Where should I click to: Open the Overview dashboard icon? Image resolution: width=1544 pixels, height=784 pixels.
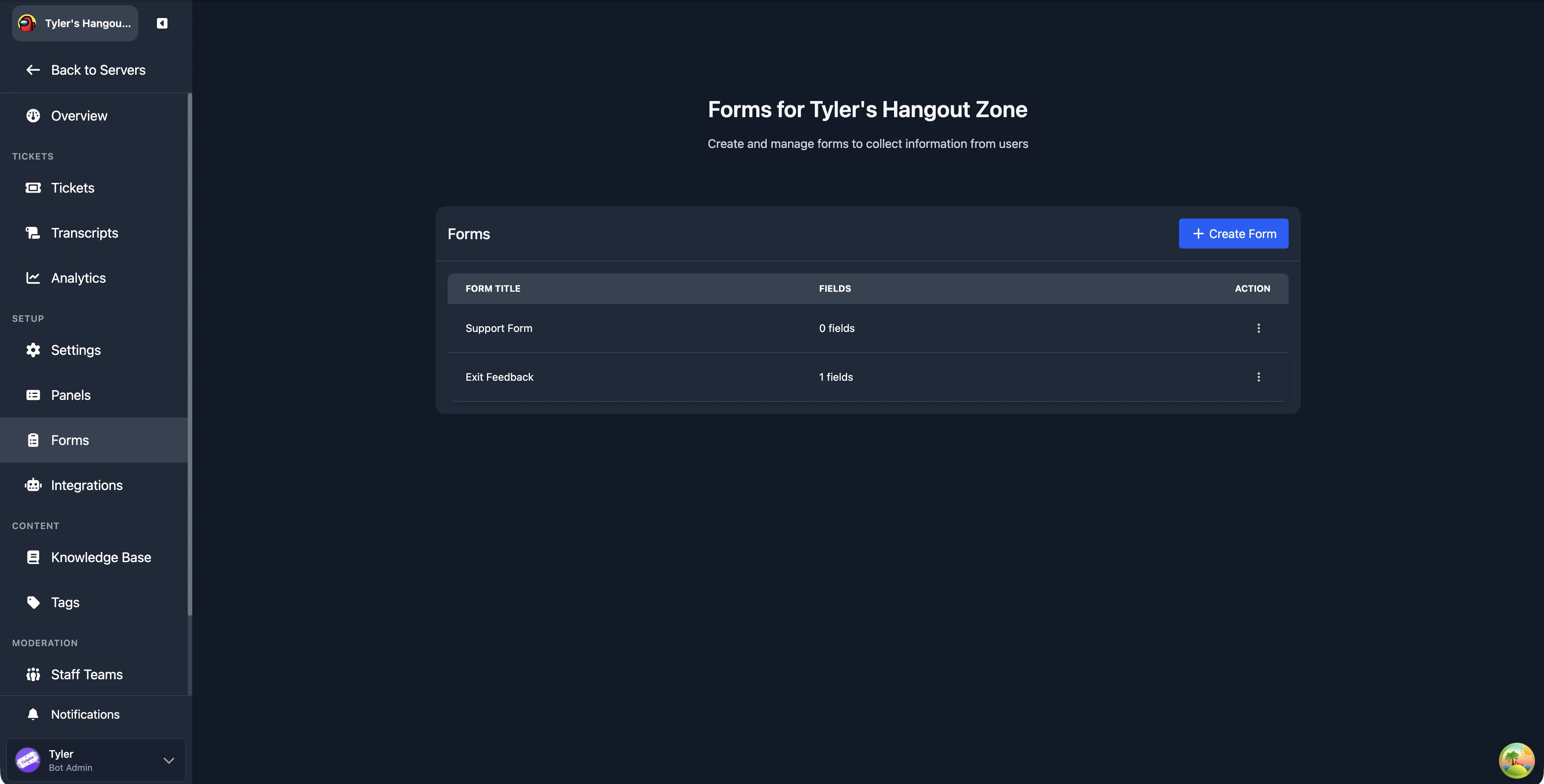click(33, 116)
